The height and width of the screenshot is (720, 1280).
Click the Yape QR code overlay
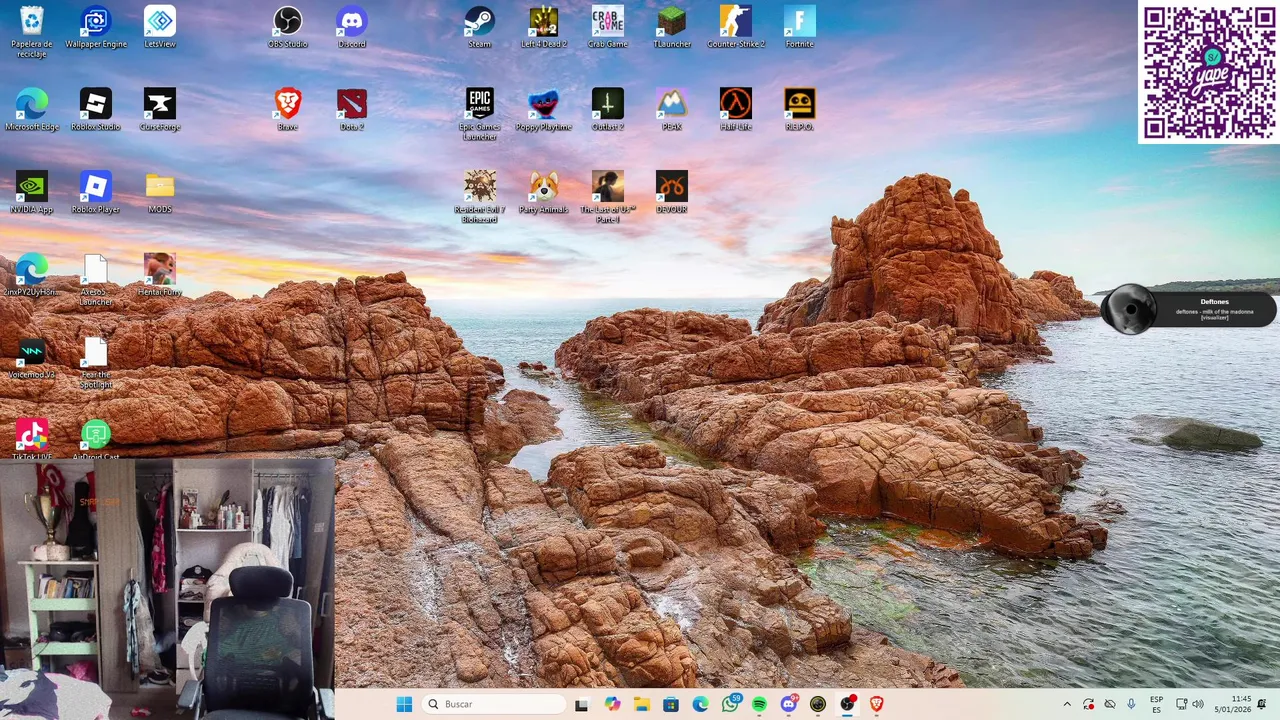(x=1209, y=72)
